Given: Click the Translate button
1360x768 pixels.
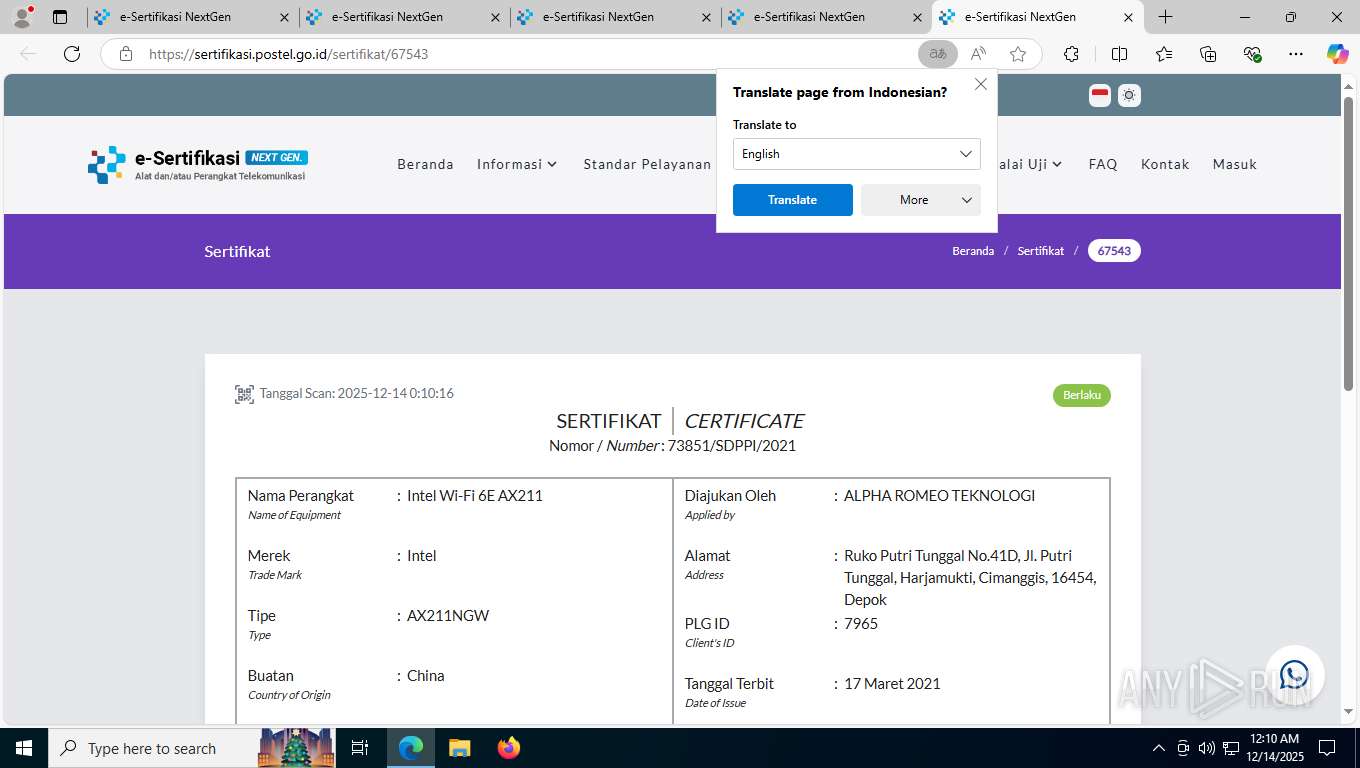Looking at the screenshot, I should (x=793, y=200).
